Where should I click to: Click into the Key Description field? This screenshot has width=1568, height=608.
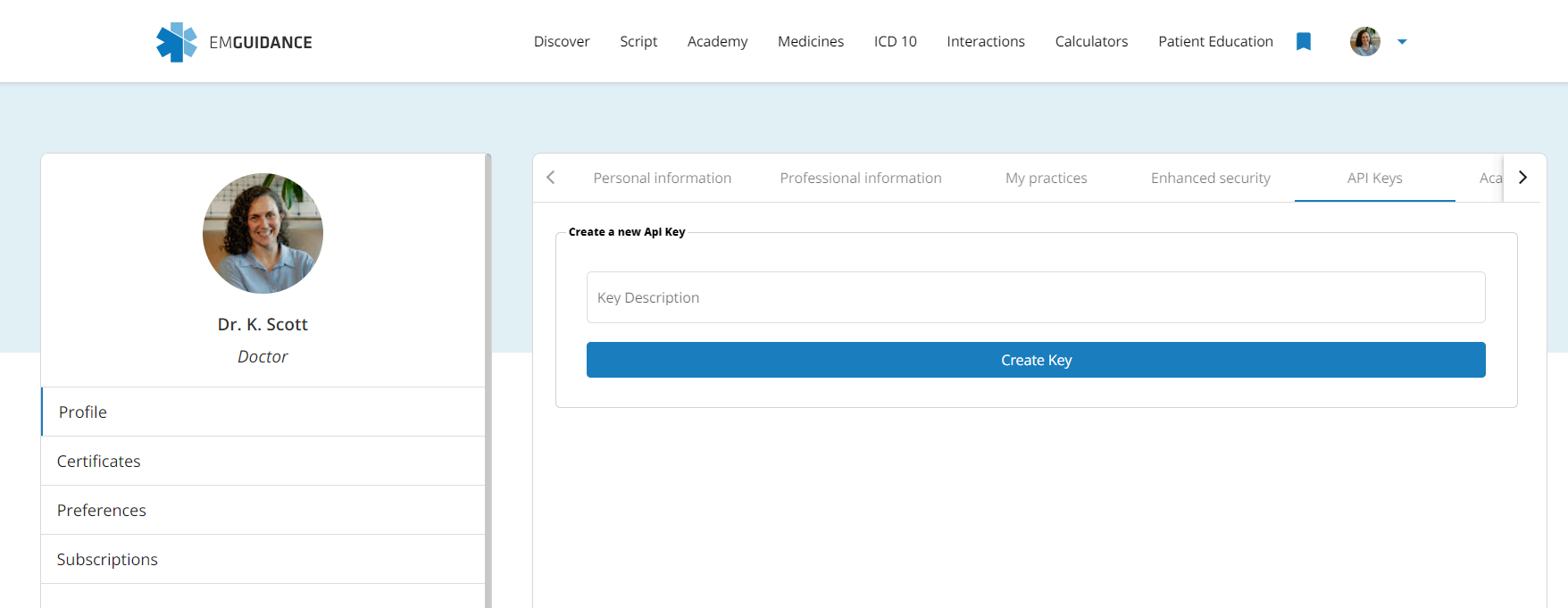(1035, 297)
